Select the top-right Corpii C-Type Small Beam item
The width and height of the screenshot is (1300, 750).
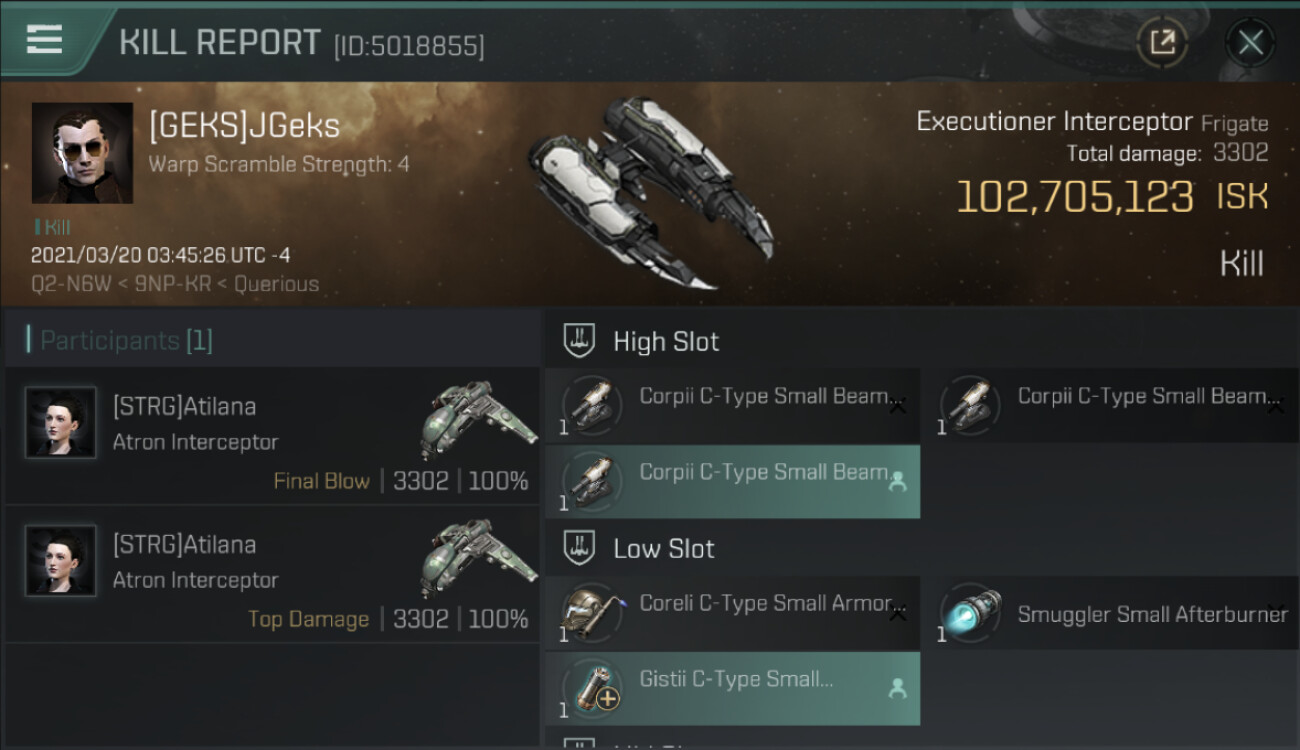pos(1110,405)
